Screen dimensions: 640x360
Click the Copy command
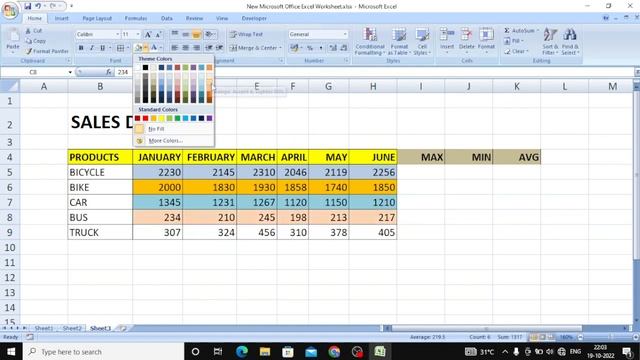pos(35,41)
